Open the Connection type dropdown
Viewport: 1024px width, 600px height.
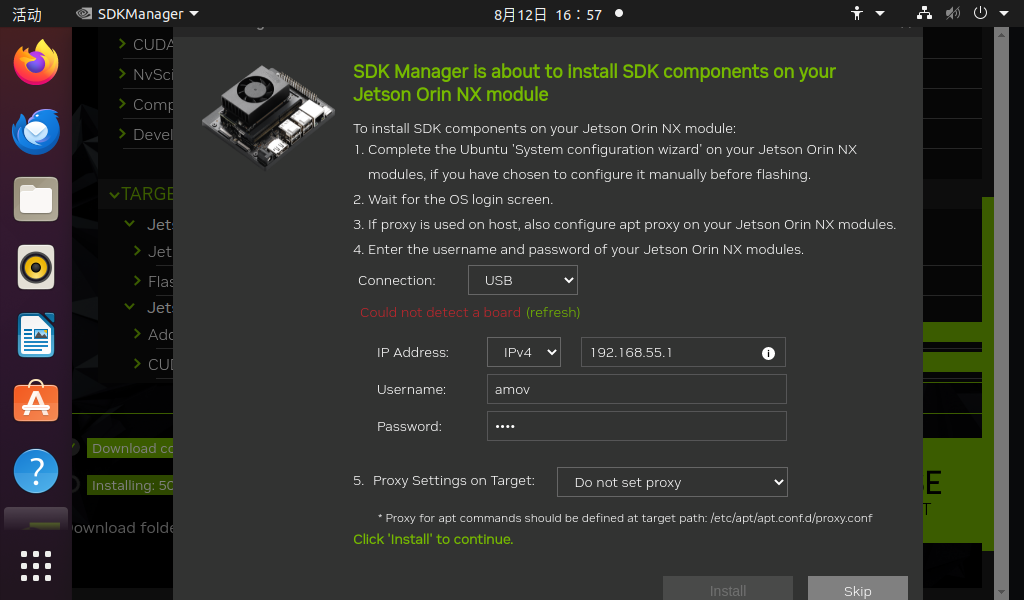(522, 280)
